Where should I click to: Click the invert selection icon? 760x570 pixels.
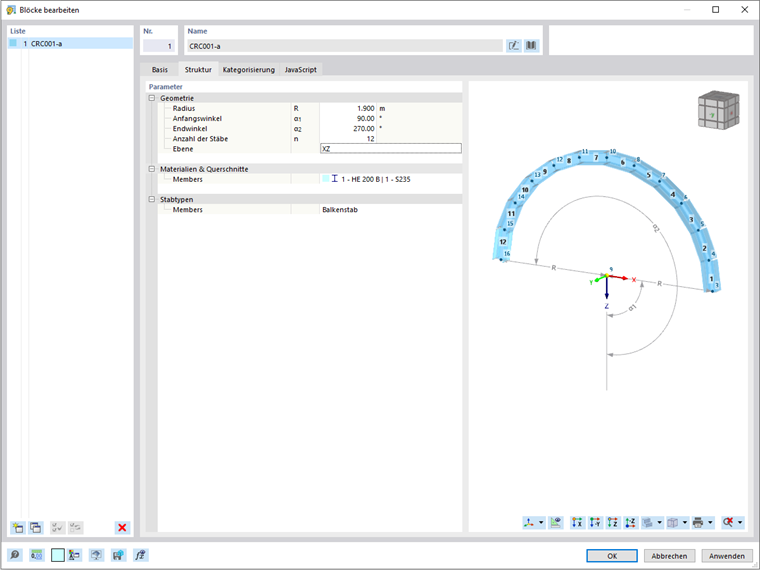[x=75, y=527]
